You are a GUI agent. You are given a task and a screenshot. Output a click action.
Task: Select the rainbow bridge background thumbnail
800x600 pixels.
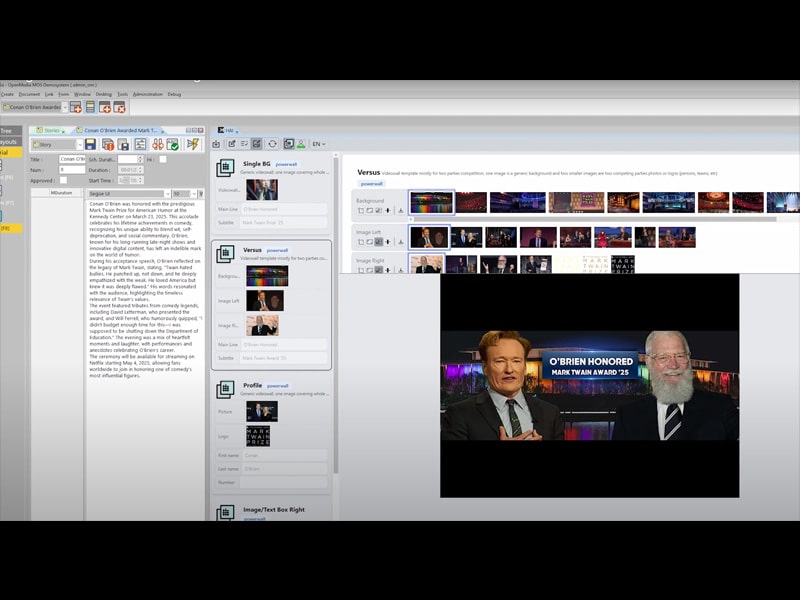tap(431, 202)
